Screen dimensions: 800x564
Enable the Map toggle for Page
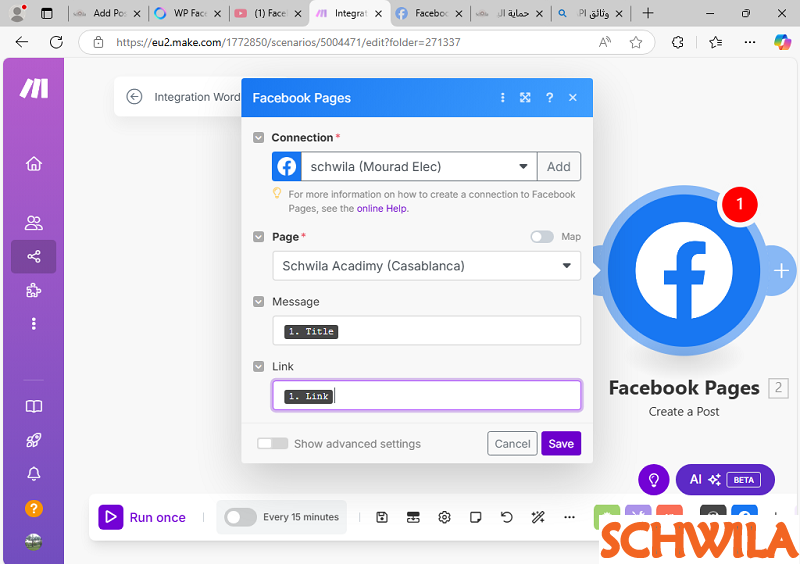tap(542, 237)
